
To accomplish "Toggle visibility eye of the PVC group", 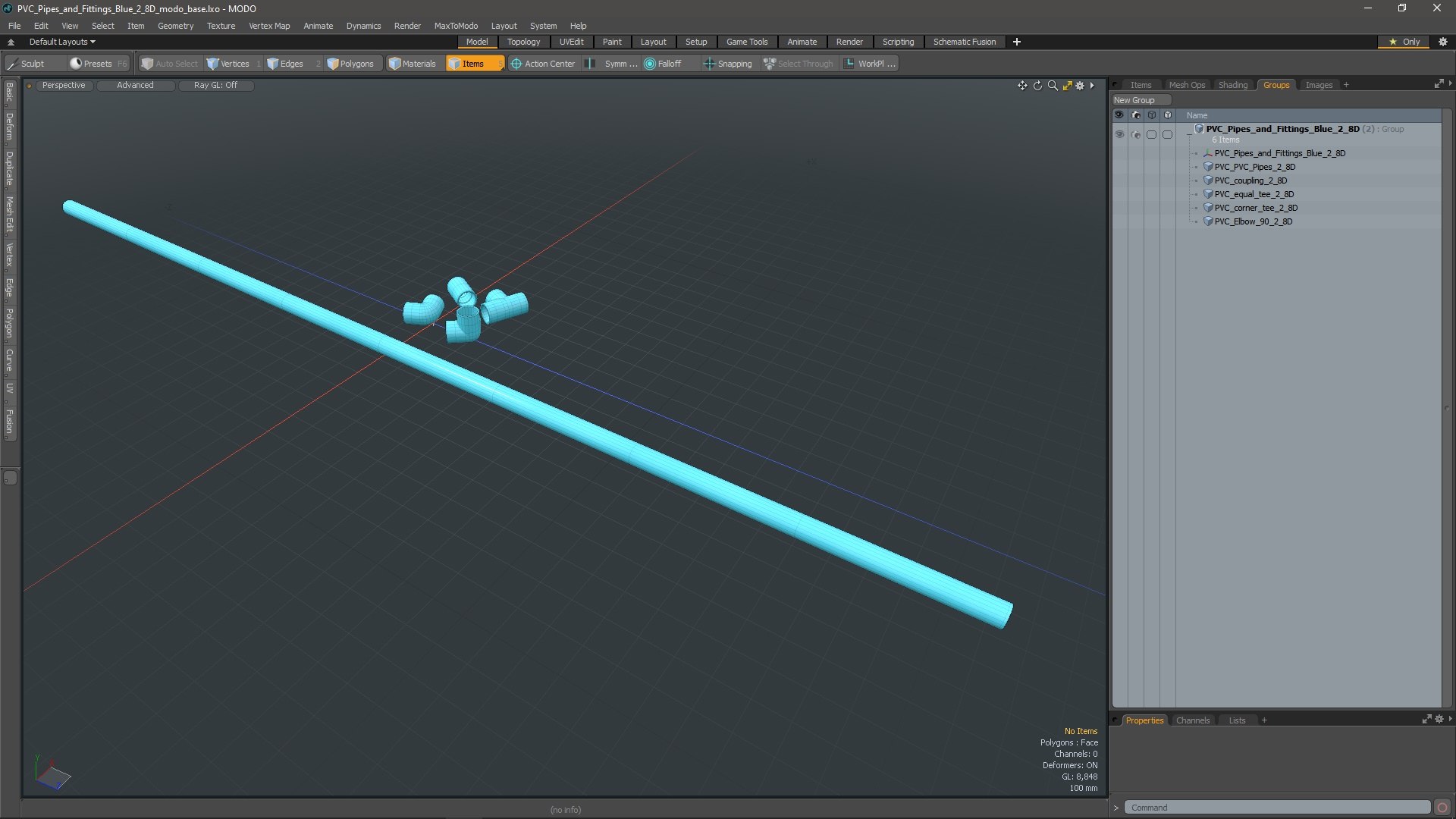I will click(1119, 134).
